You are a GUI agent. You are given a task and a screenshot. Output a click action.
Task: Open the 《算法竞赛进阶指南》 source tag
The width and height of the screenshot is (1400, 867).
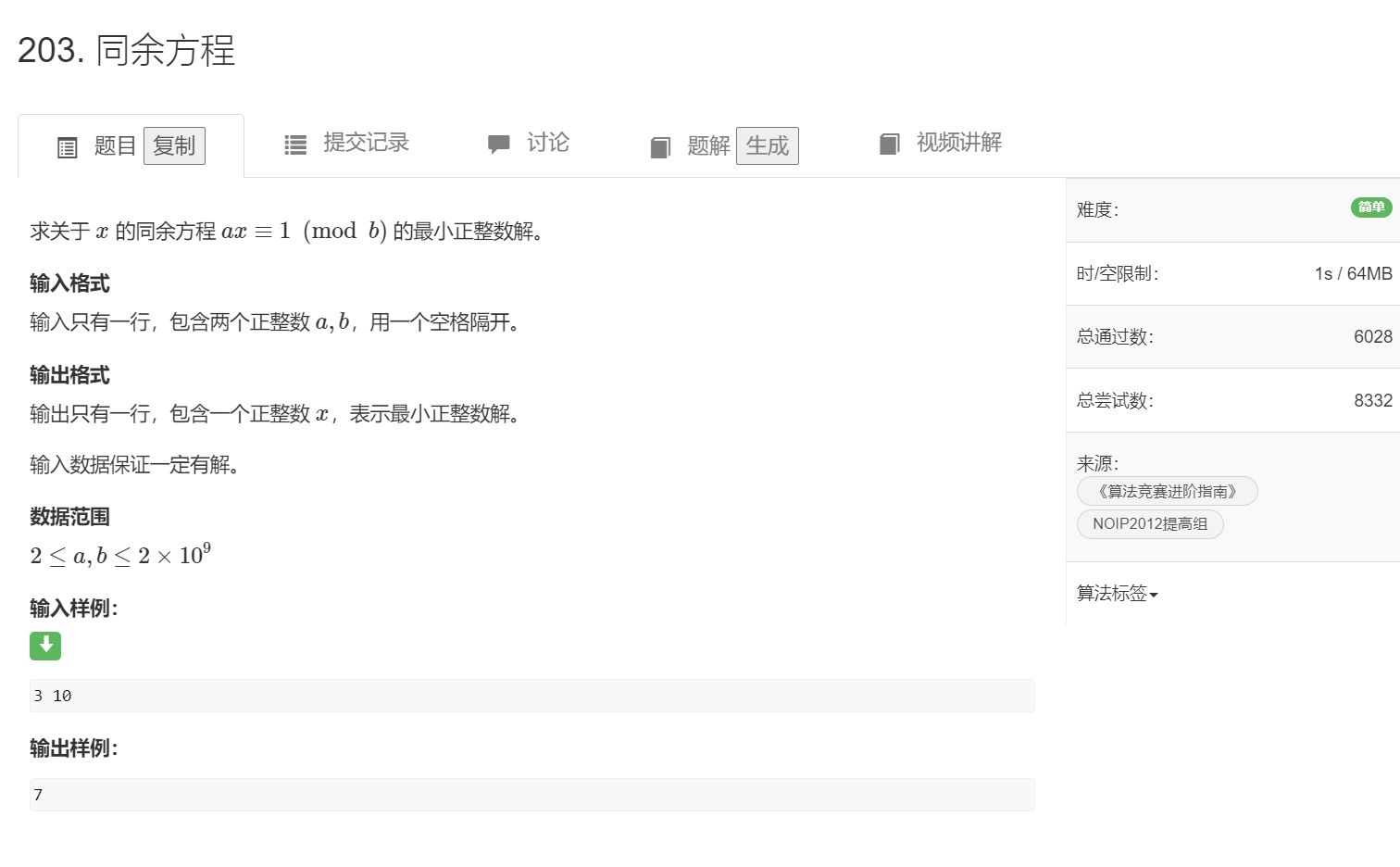point(1167,491)
